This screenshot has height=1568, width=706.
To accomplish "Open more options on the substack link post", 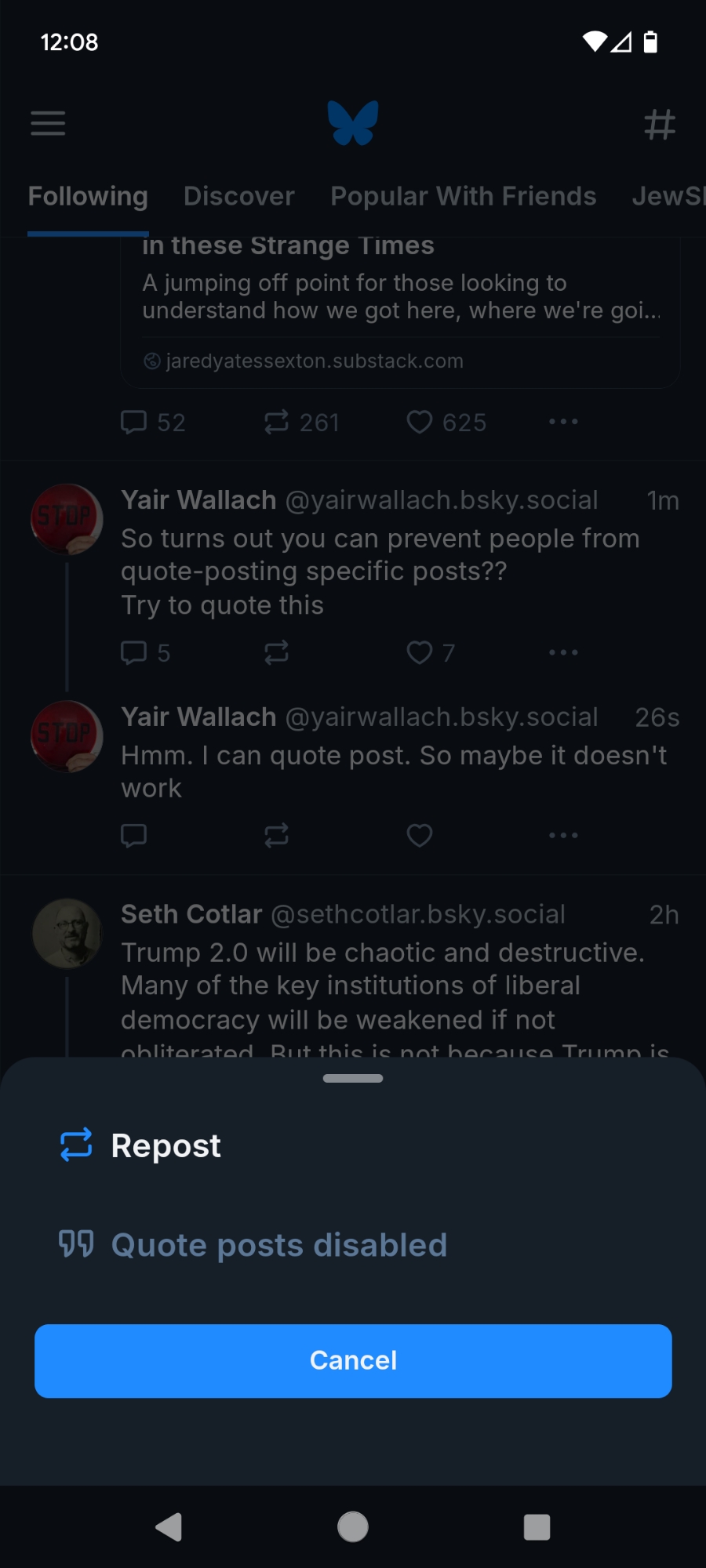I will (563, 422).
